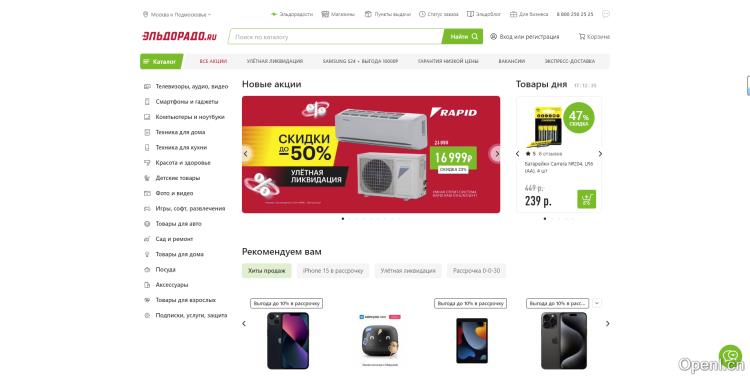Click the Техника для кухни sidebar icon
The height and width of the screenshot is (376, 750).
click(147, 147)
